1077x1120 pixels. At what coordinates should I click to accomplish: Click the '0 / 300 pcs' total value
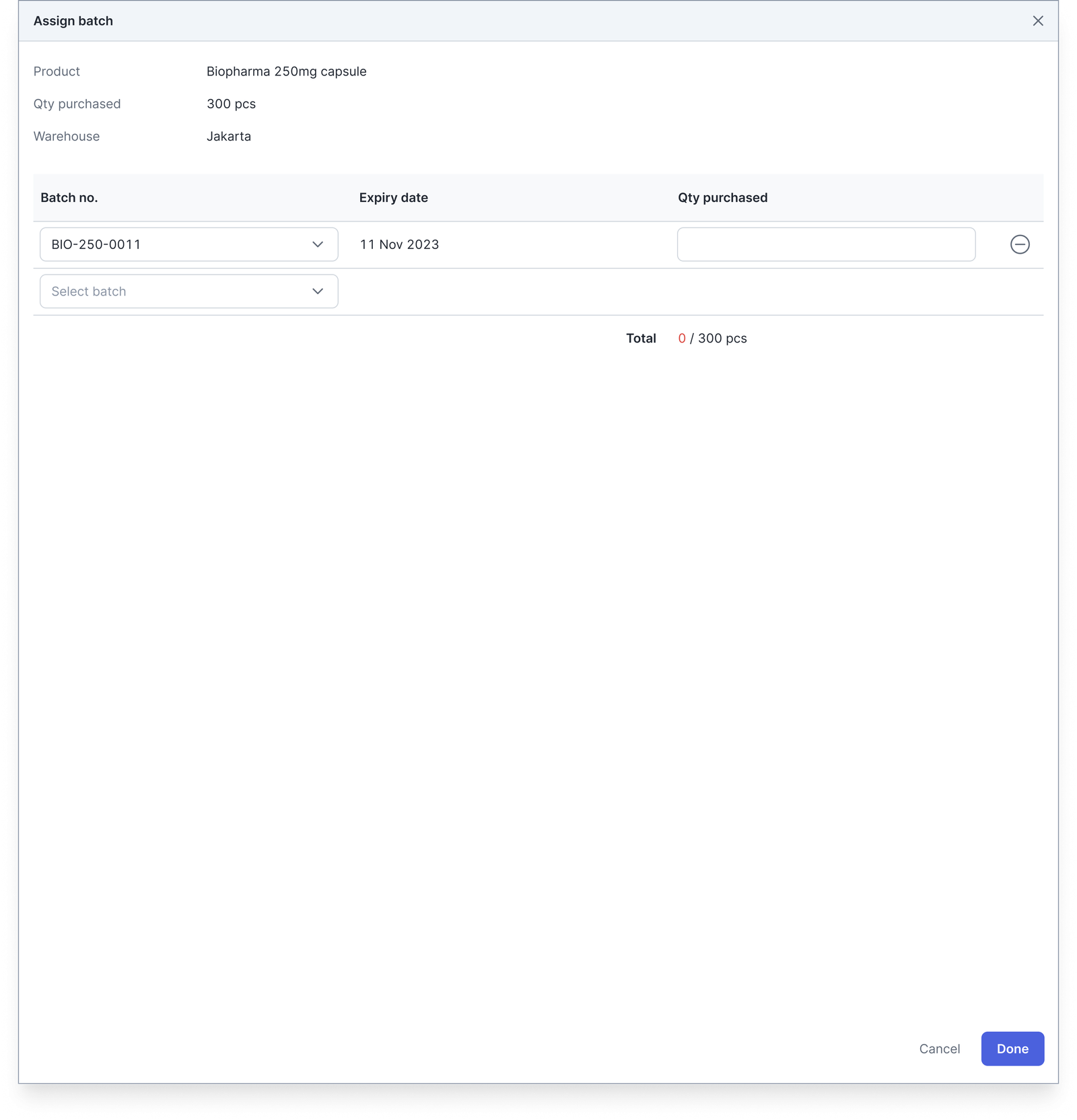tap(712, 339)
